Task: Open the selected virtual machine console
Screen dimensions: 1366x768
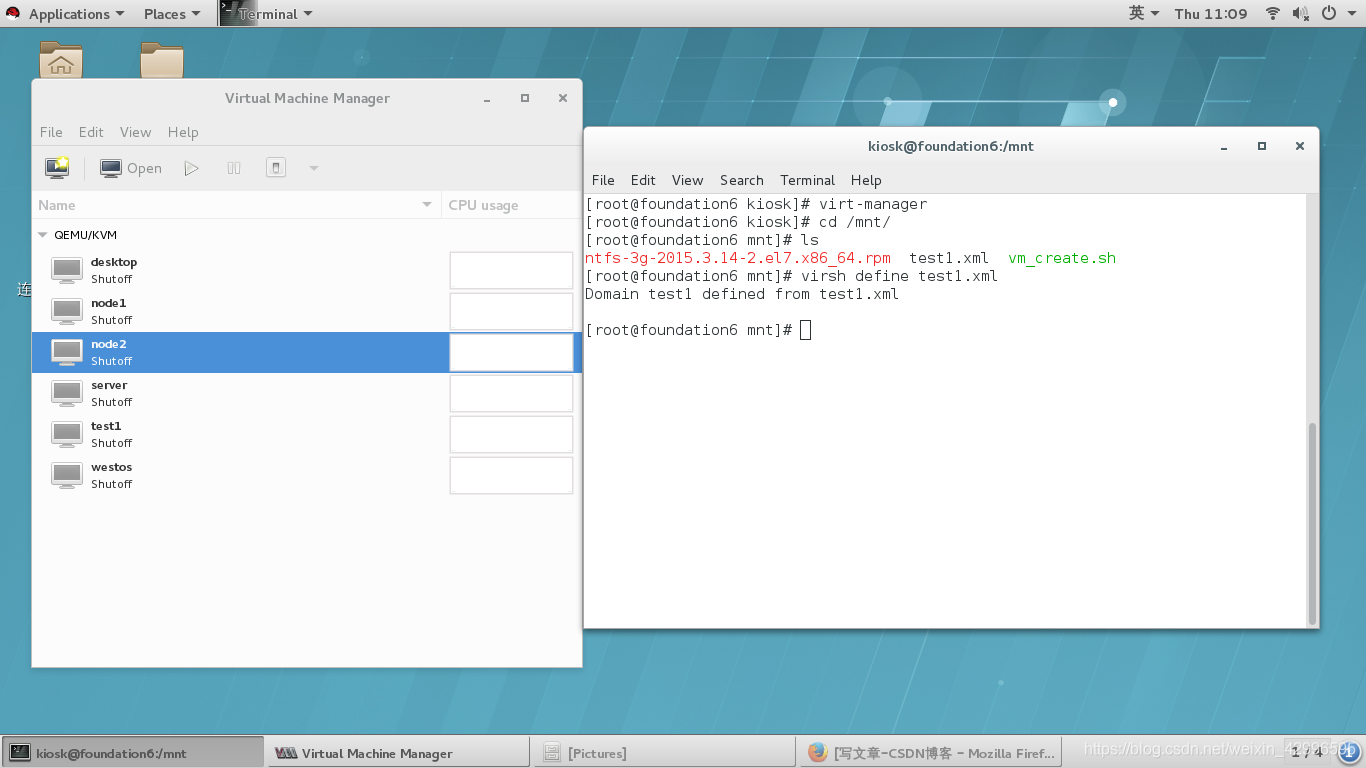Action: click(x=131, y=168)
